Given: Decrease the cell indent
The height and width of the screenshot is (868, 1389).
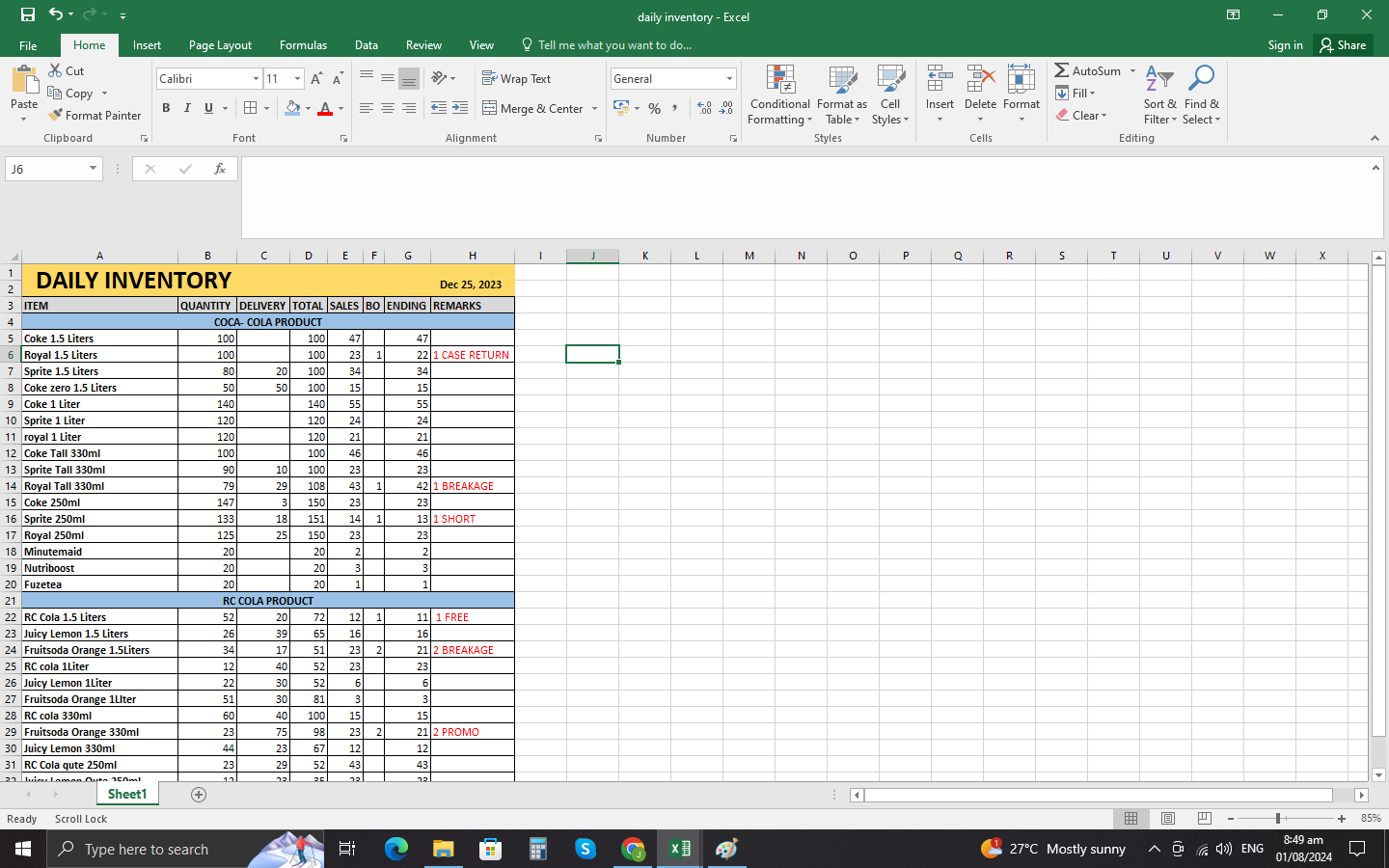Looking at the screenshot, I should (x=439, y=108).
